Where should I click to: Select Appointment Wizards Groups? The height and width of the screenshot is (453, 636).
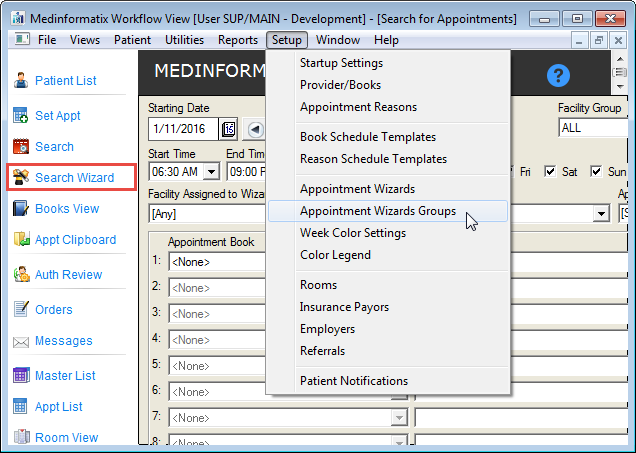click(x=388, y=211)
